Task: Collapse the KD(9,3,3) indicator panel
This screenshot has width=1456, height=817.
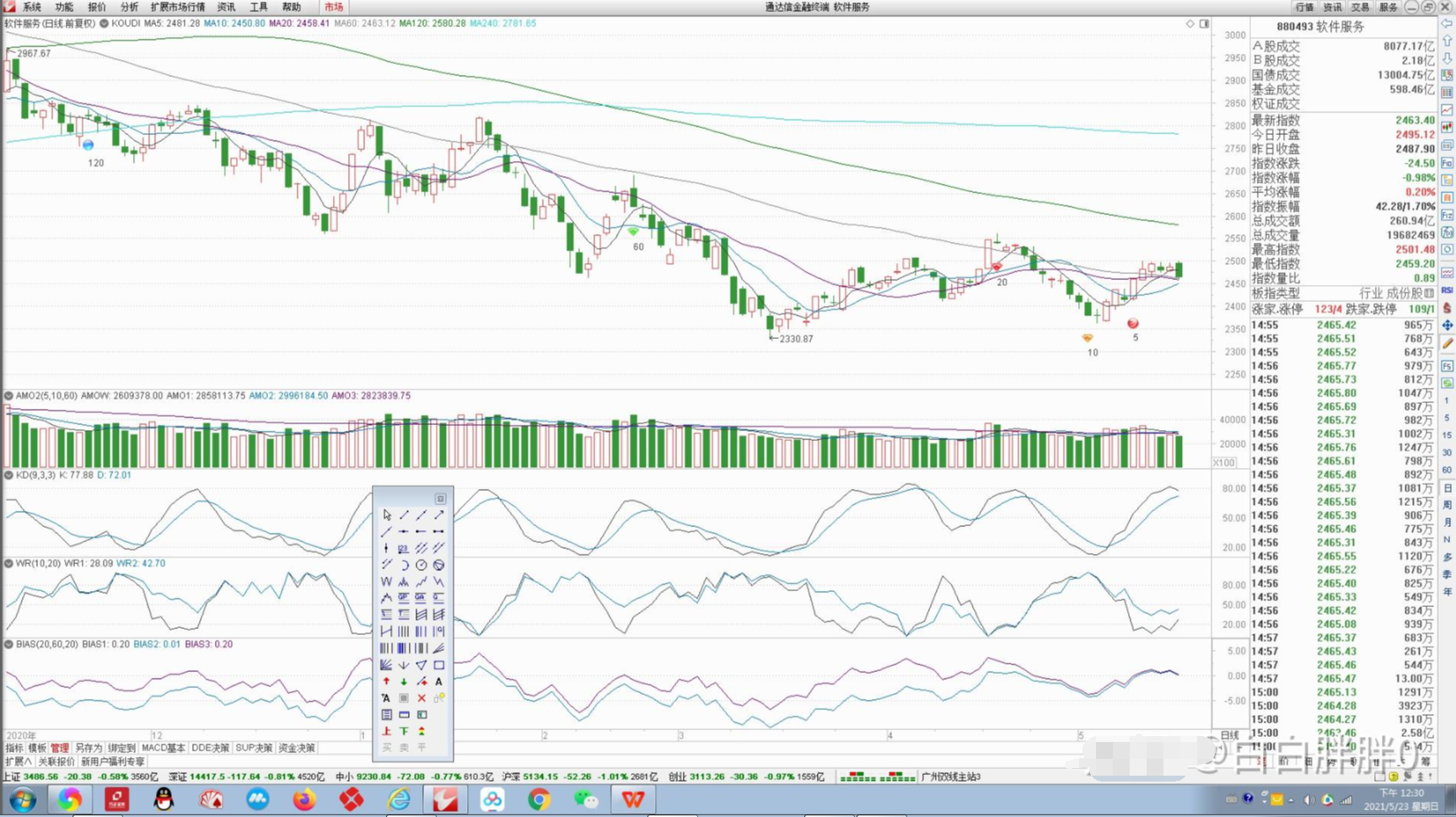Action: tap(8, 475)
